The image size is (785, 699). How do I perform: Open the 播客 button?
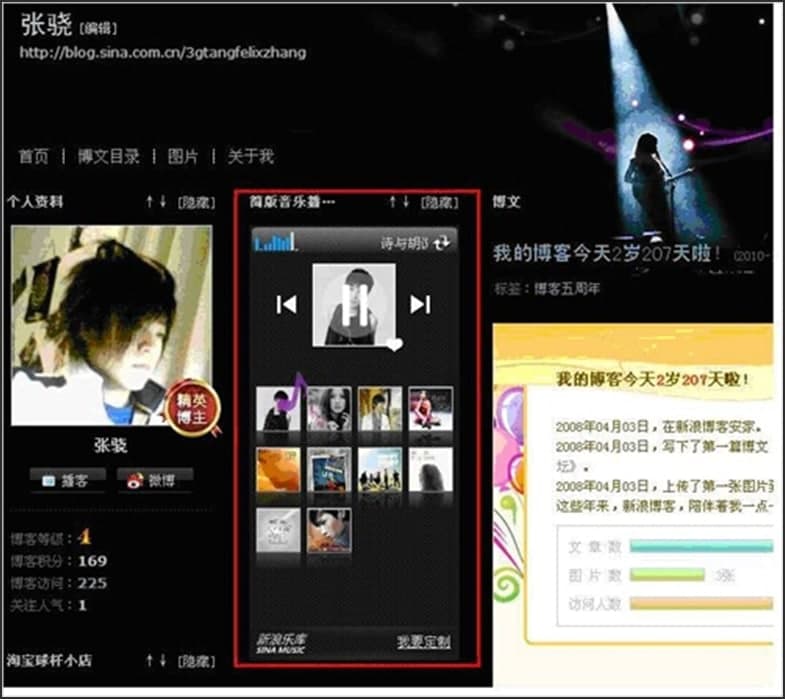68,481
